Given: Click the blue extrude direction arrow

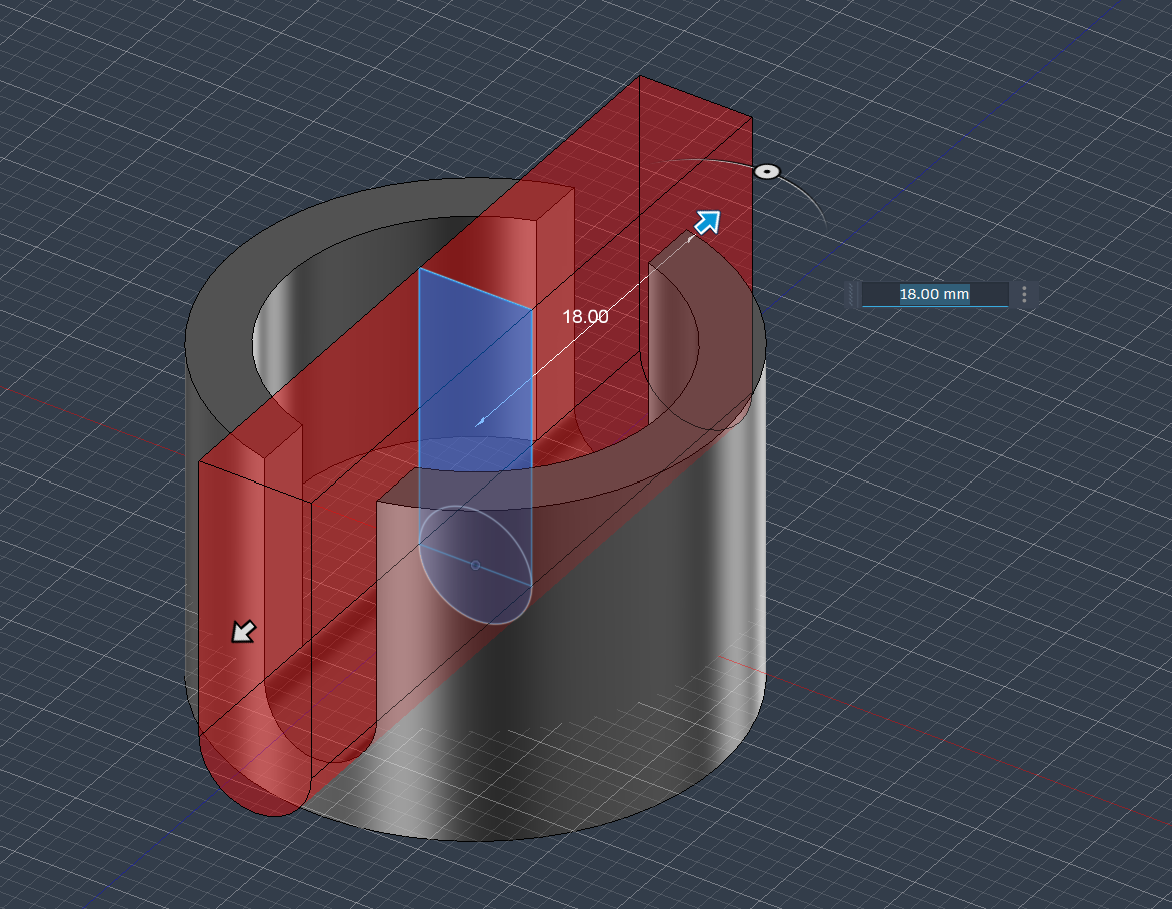Looking at the screenshot, I should (707, 223).
